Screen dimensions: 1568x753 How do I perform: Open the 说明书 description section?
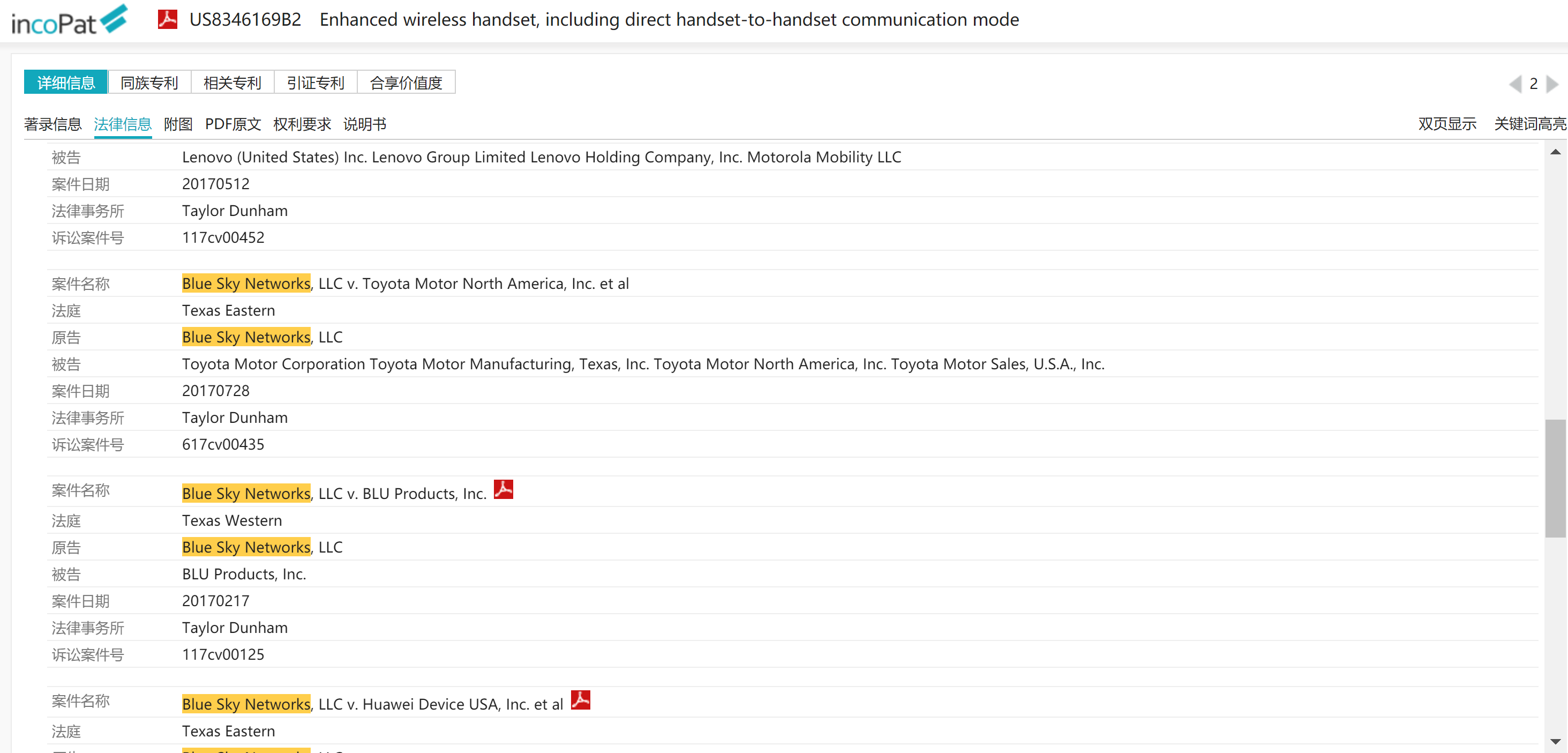point(364,124)
